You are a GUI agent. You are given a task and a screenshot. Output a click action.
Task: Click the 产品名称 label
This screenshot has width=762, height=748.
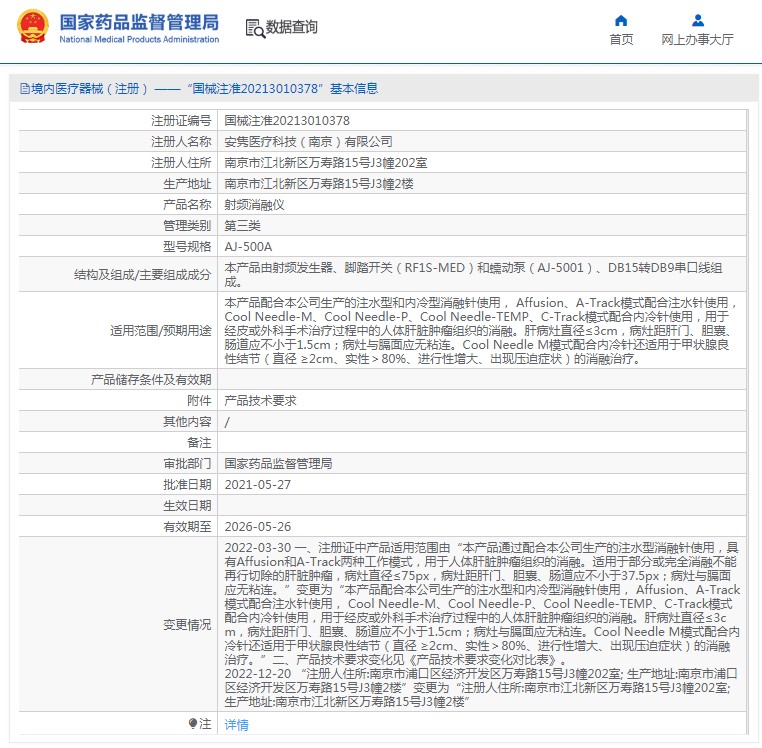[x=187, y=205]
